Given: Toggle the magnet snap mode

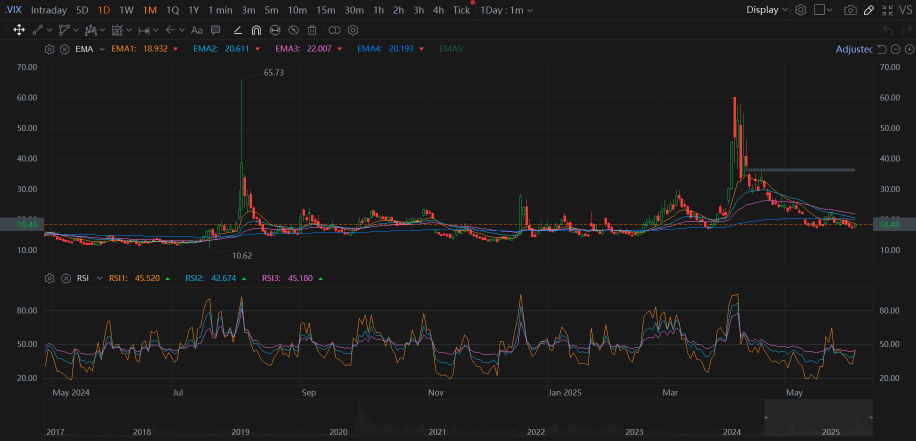Looking at the screenshot, I should [x=256, y=30].
